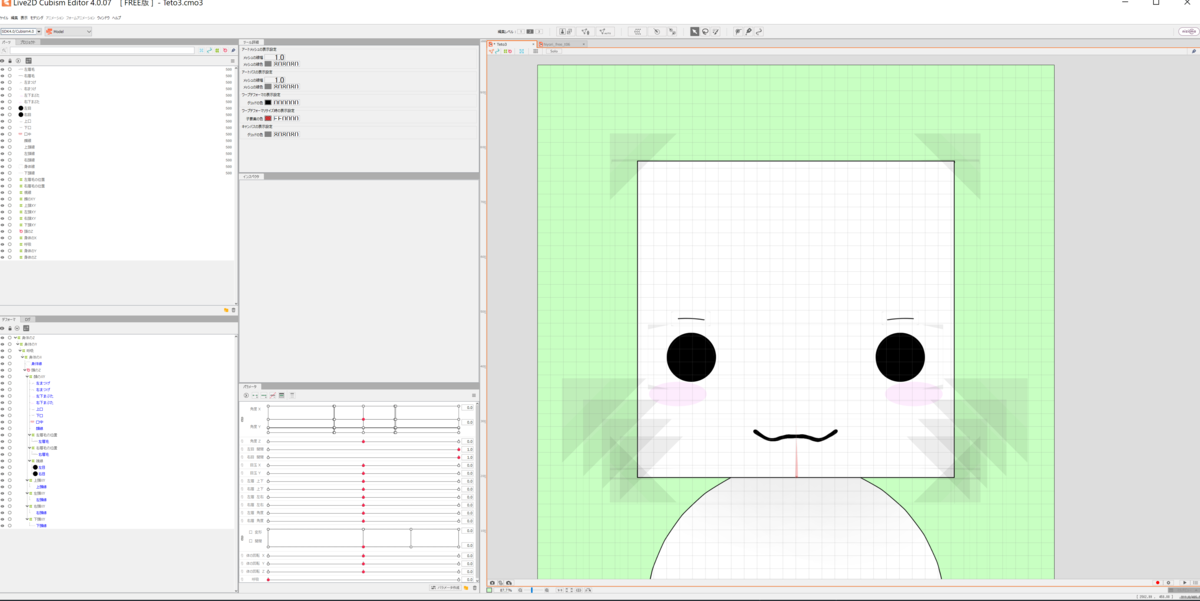
Task: Toggle visibility of 口中 in Parts panel
Action: [3, 134]
